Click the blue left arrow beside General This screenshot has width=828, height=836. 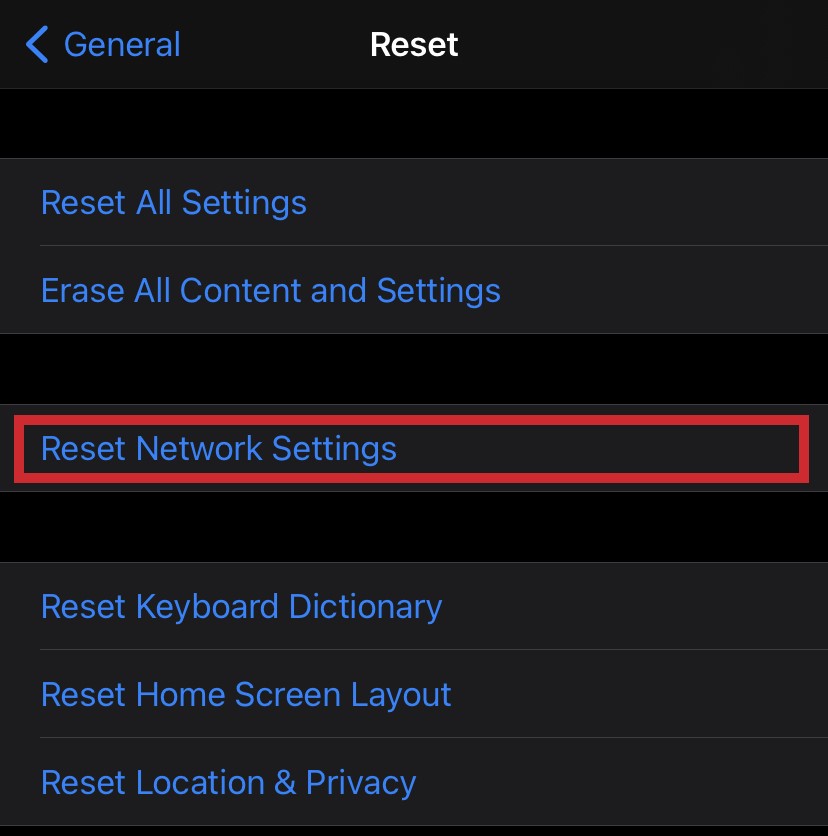click(x=37, y=45)
